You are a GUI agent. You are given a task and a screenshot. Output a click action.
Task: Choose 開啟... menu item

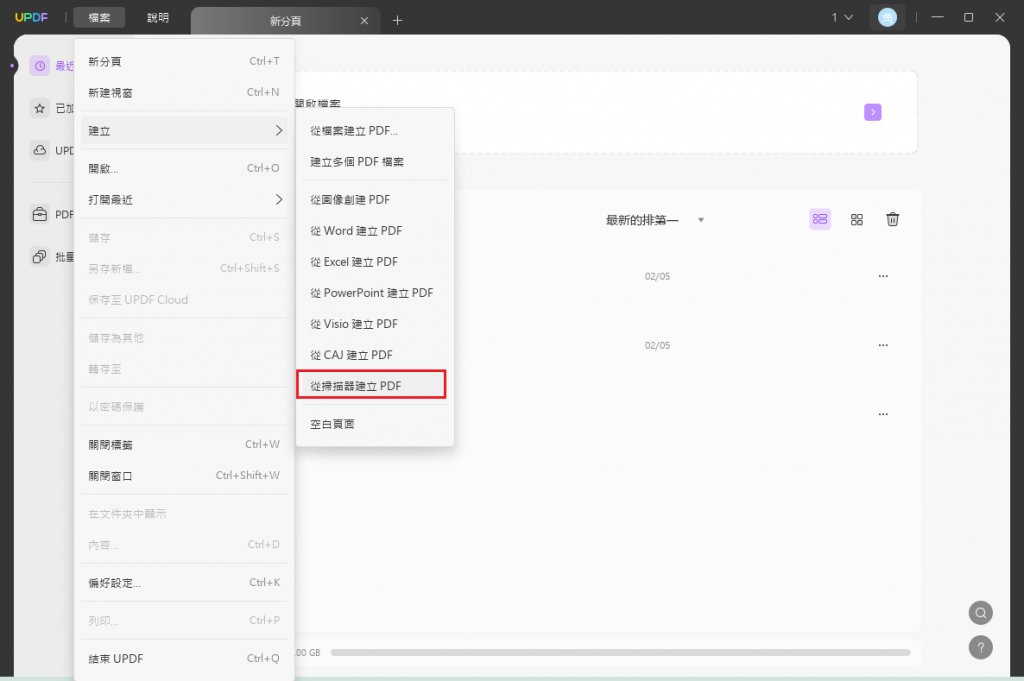(184, 168)
